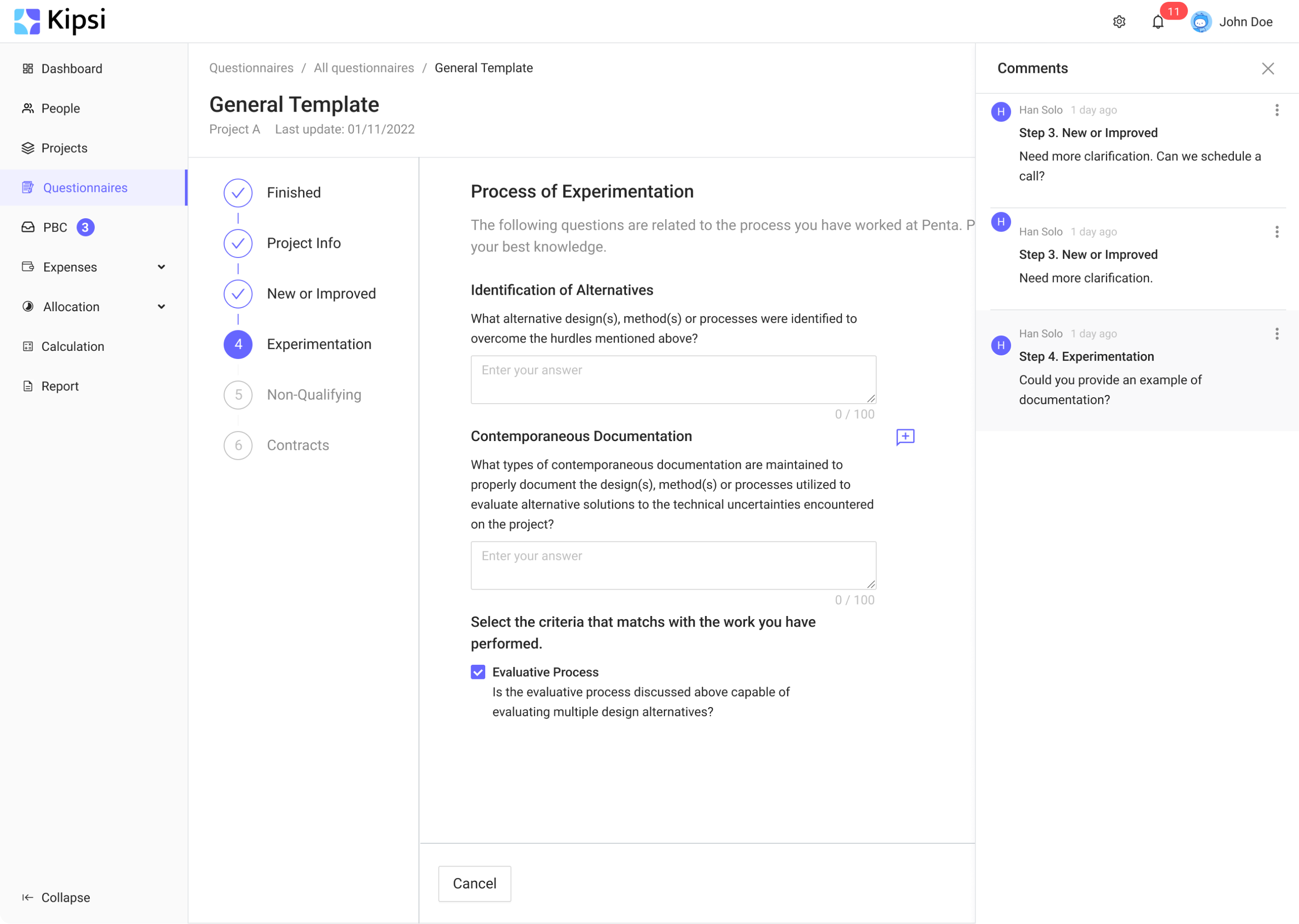Navigate to All questionnaires breadcrumb

pyautogui.click(x=364, y=68)
